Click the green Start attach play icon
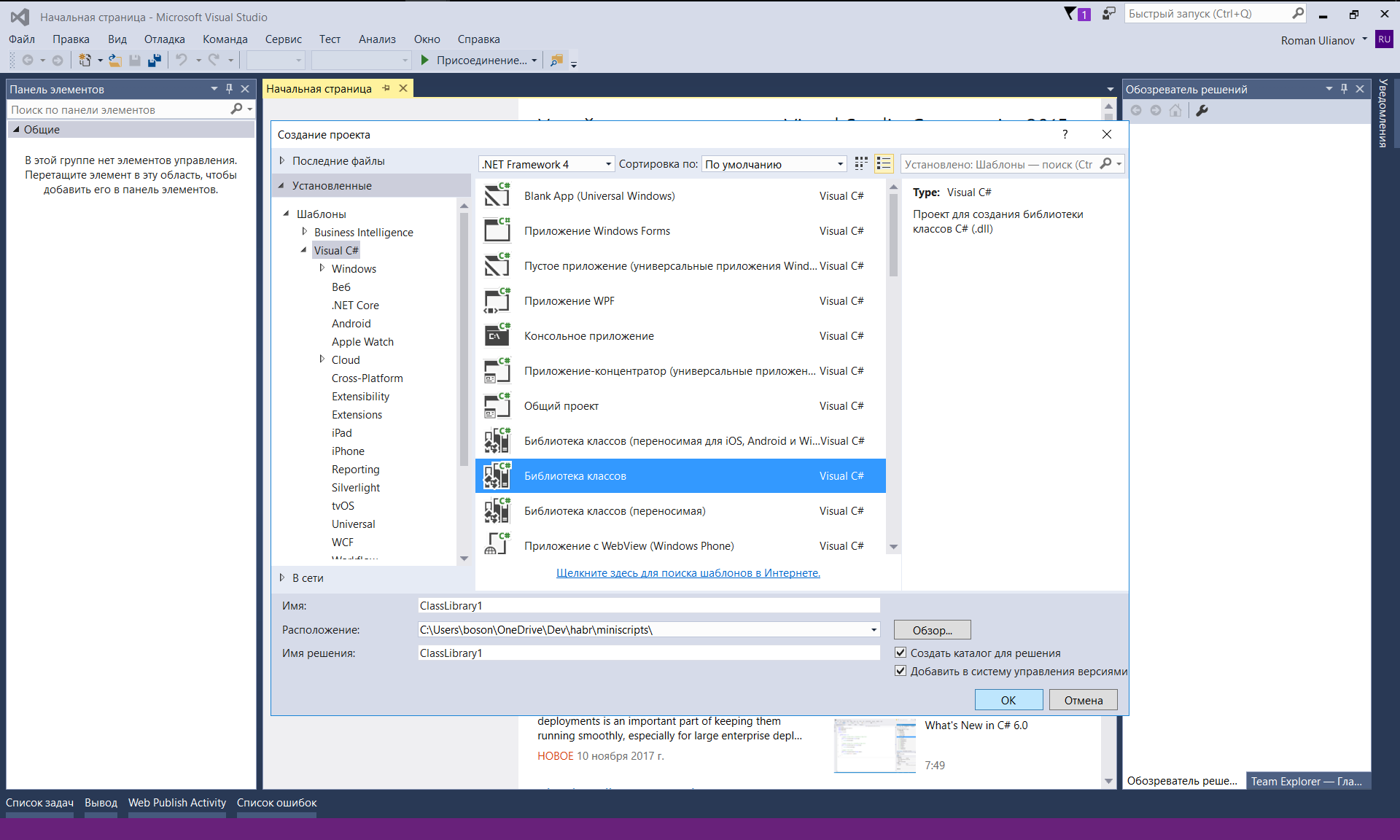The width and height of the screenshot is (1400, 840). point(425,61)
